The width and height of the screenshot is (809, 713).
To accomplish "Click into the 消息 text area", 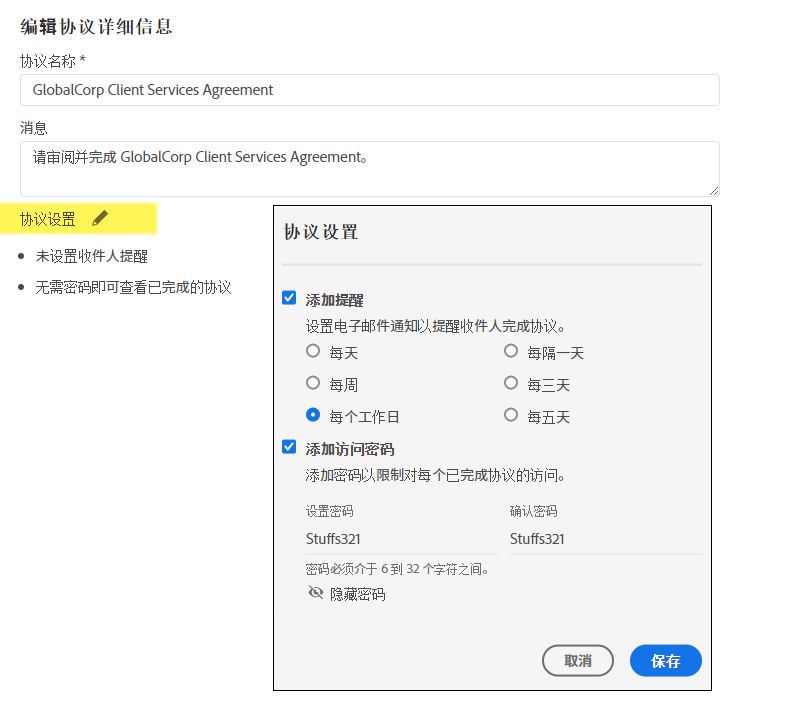I will point(369,169).
